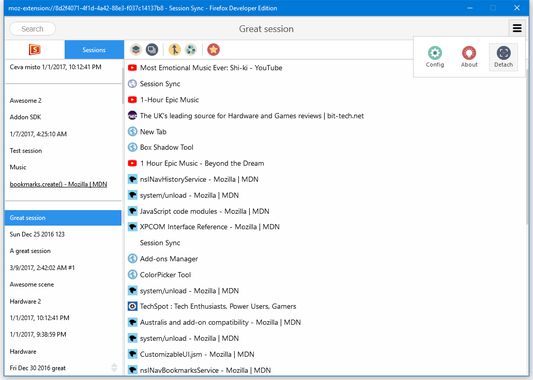Click the dark overlapping-windows toolbar icon

coord(152,50)
